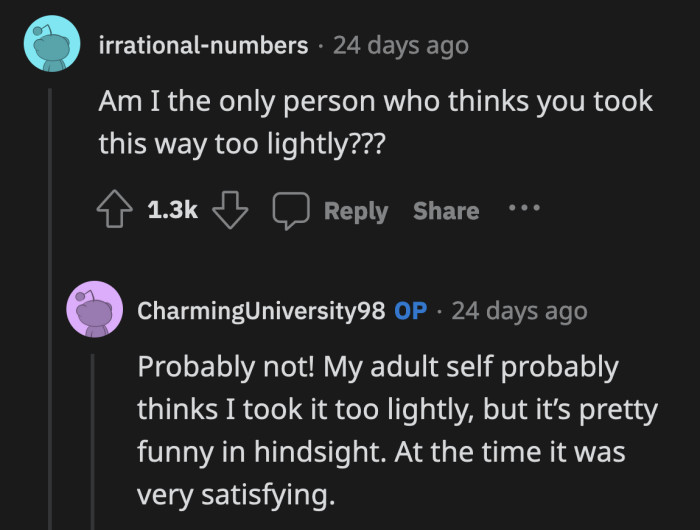Share the irrational-numbers comment

tap(446, 211)
